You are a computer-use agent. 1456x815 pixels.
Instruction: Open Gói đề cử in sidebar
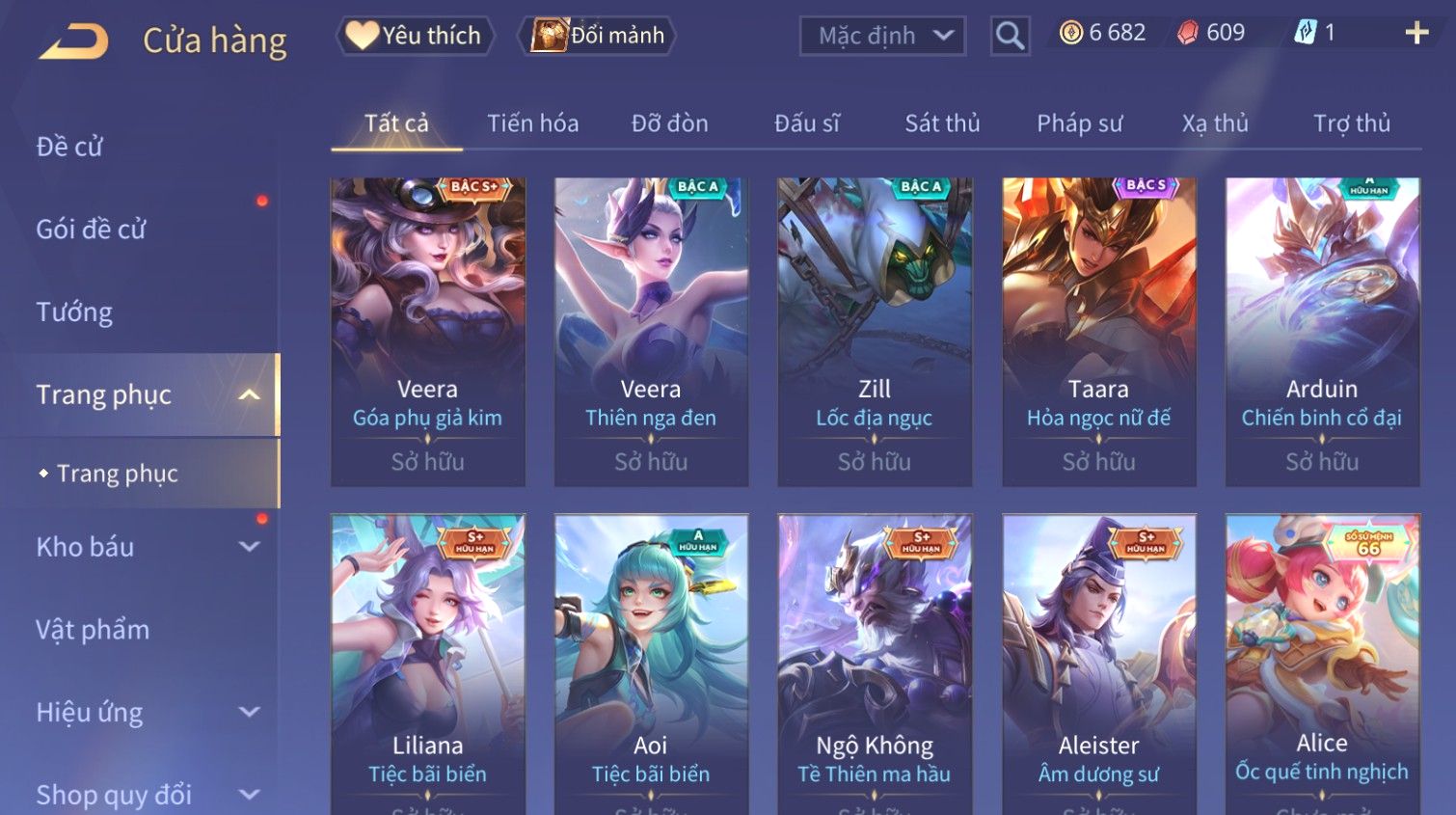pyautogui.click(x=91, y=230)
